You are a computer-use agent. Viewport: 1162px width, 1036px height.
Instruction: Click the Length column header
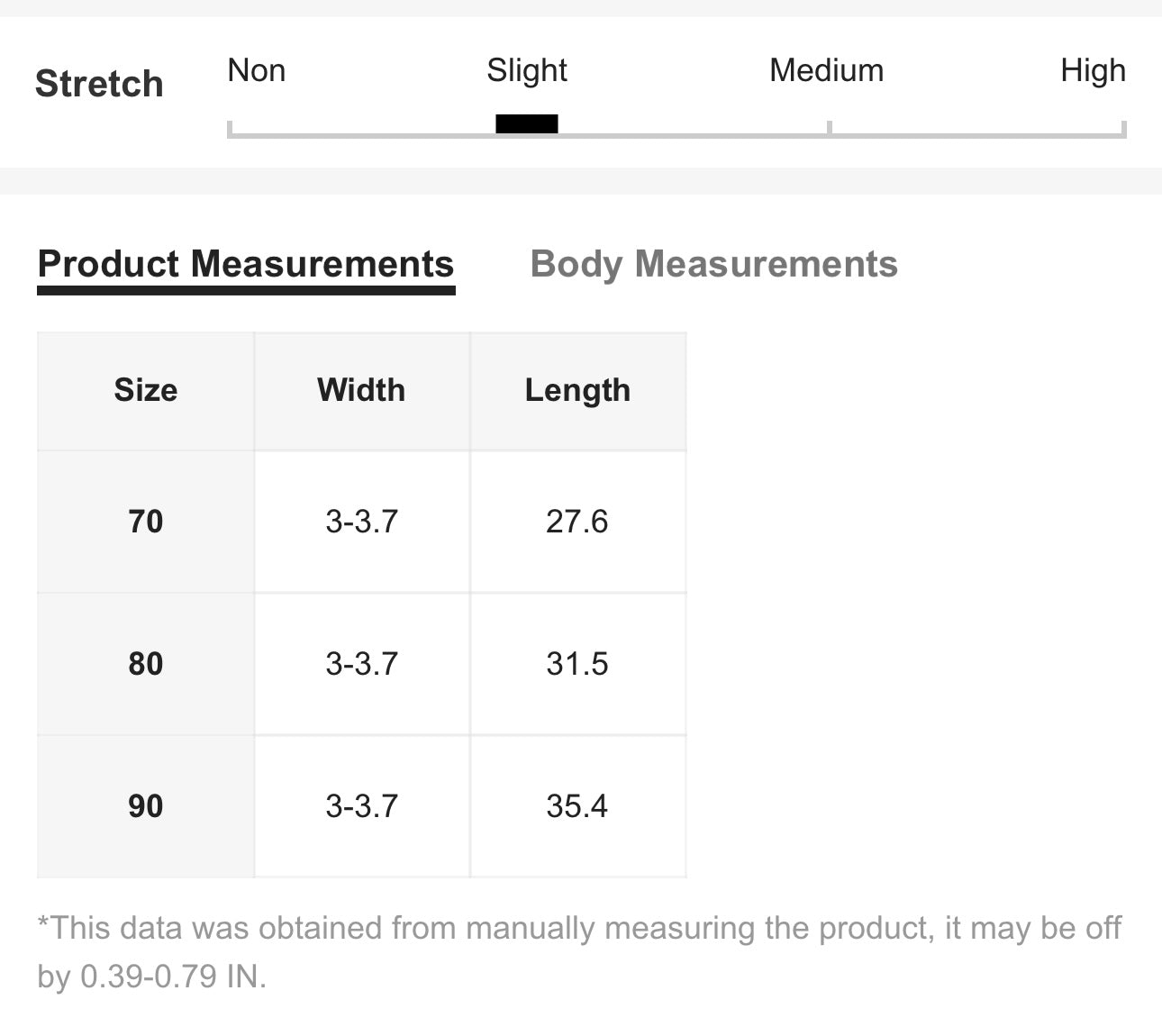577,390
